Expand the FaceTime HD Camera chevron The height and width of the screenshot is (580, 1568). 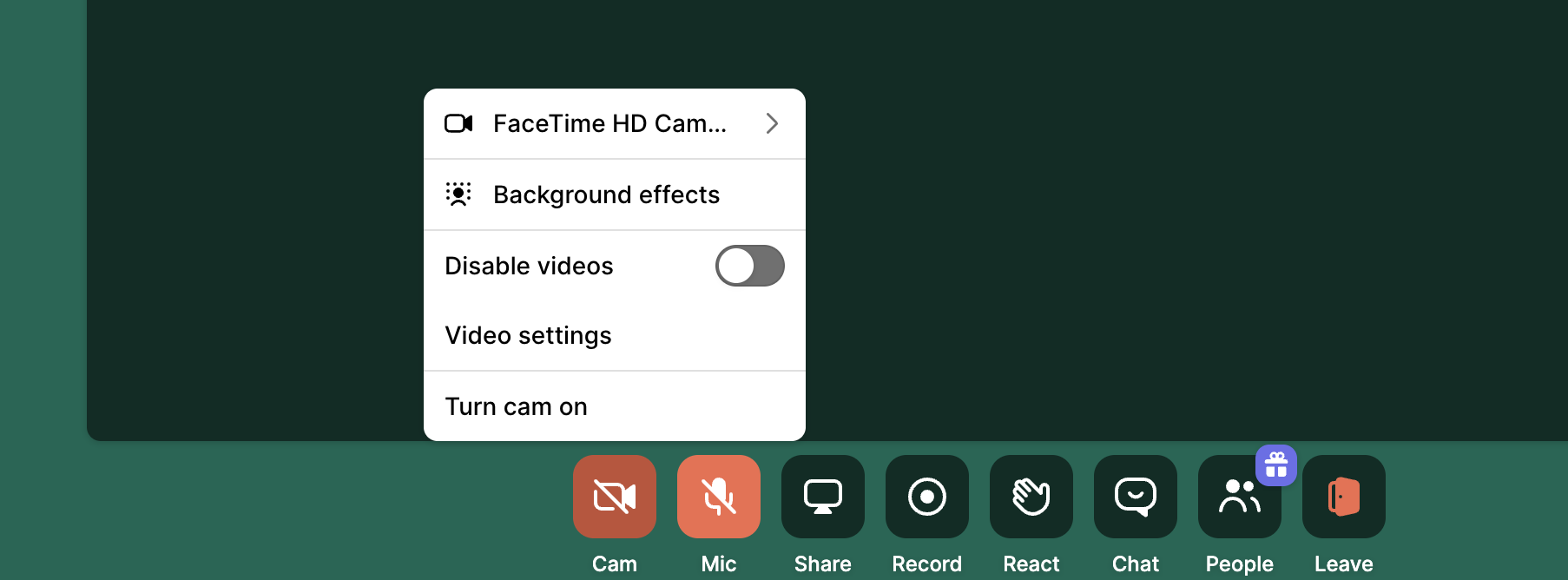coord(772,123)
